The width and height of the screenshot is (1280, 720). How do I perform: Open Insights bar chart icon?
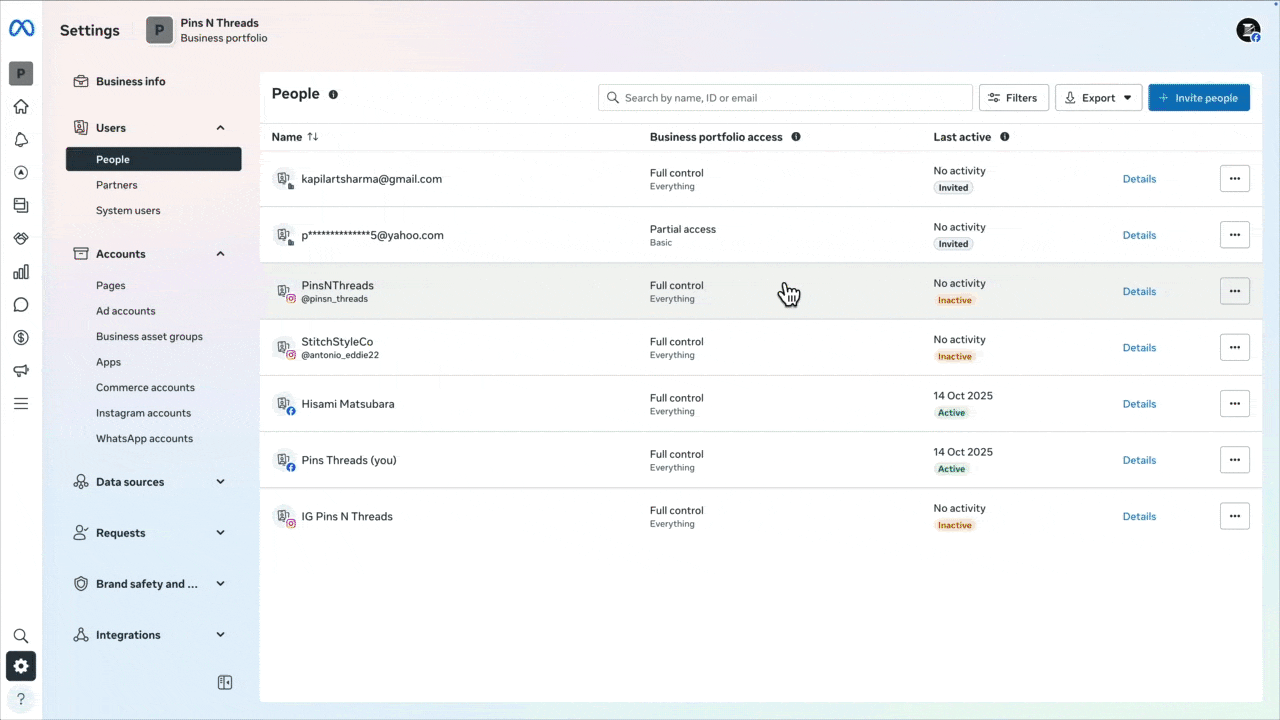[x=21, y=272]
